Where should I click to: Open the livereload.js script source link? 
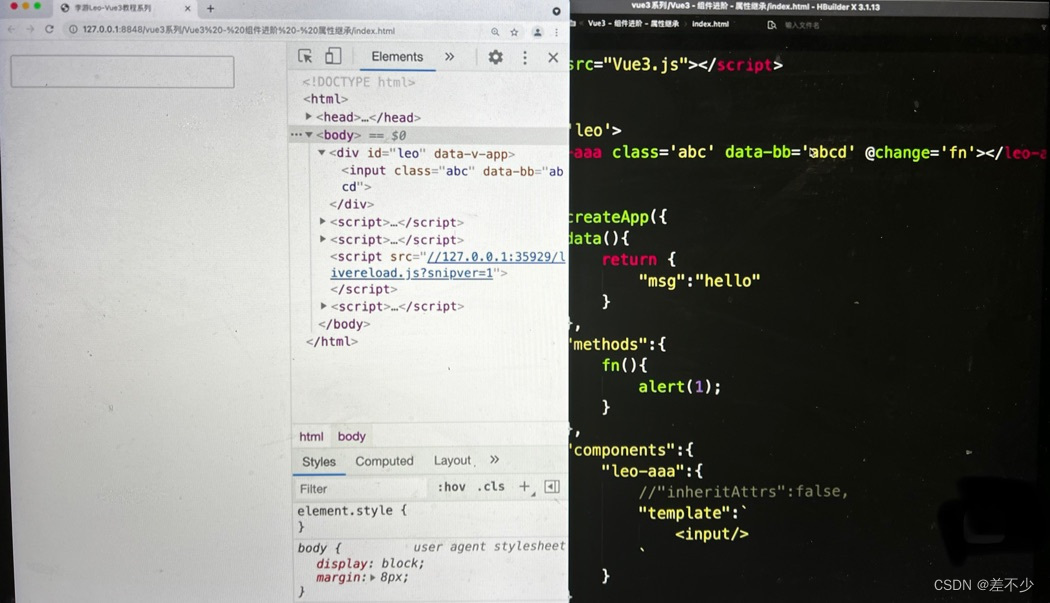(x=447, y=265)
